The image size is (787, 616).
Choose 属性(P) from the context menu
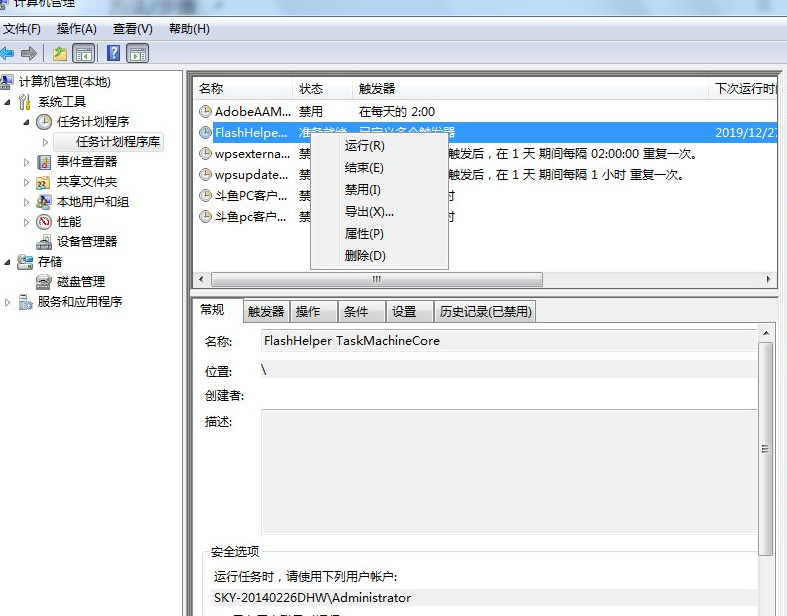[x=379, y=234]
